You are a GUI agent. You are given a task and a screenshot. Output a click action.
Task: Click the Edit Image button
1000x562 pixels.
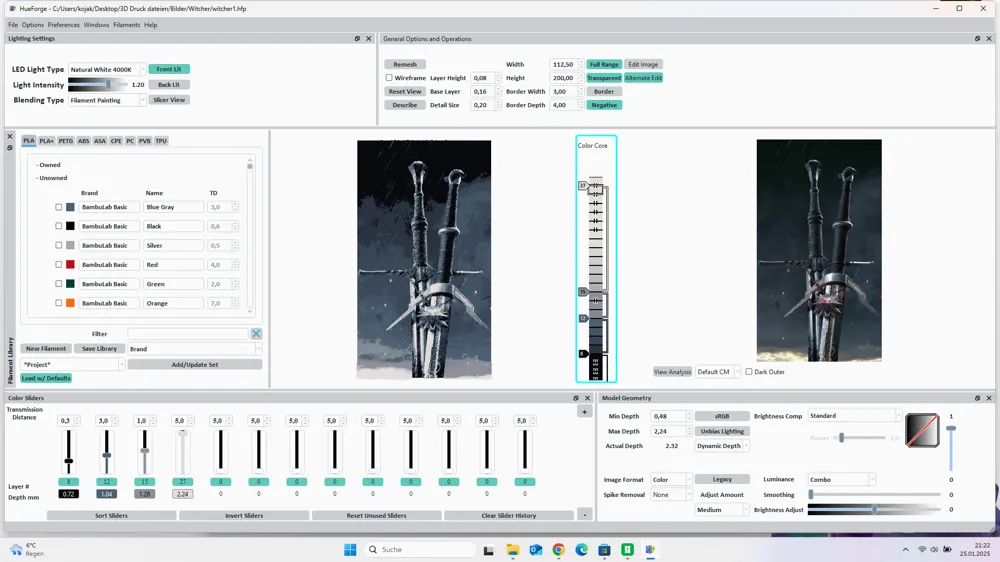click(x=643, y=64)
